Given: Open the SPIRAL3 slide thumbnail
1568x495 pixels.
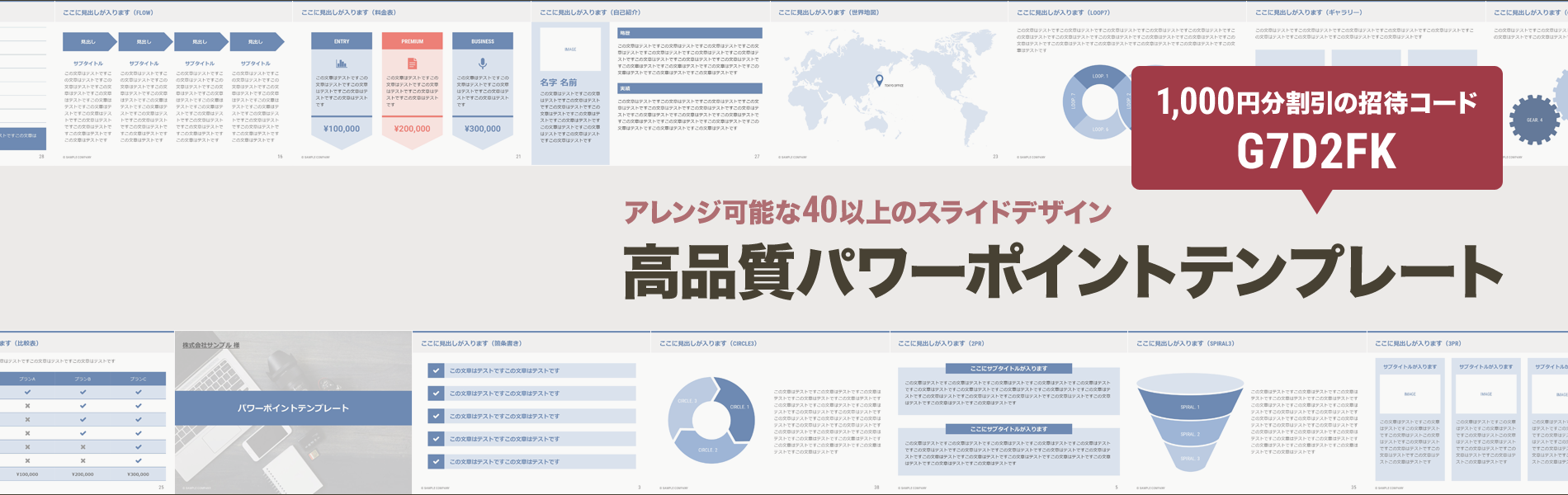Looking at the screenshot, I should [1246, 413].
